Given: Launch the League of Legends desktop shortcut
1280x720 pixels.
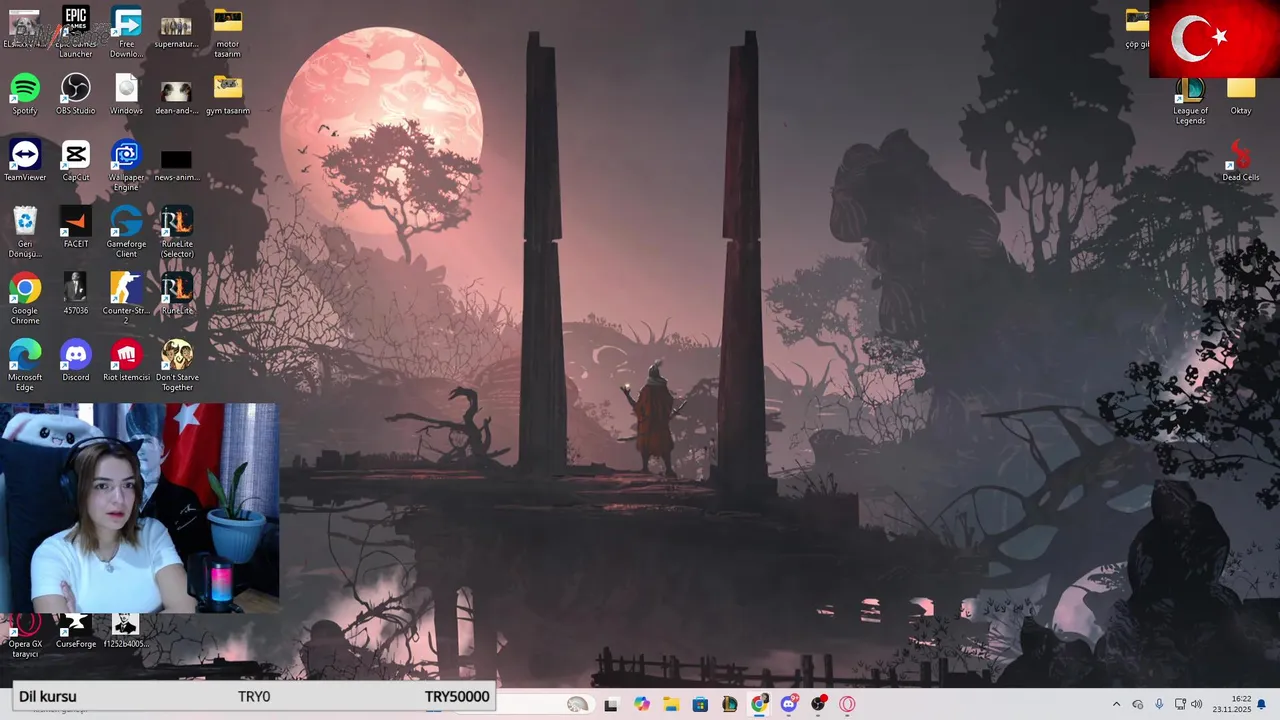Looking at the screenshot, I should pos(1190,100).
